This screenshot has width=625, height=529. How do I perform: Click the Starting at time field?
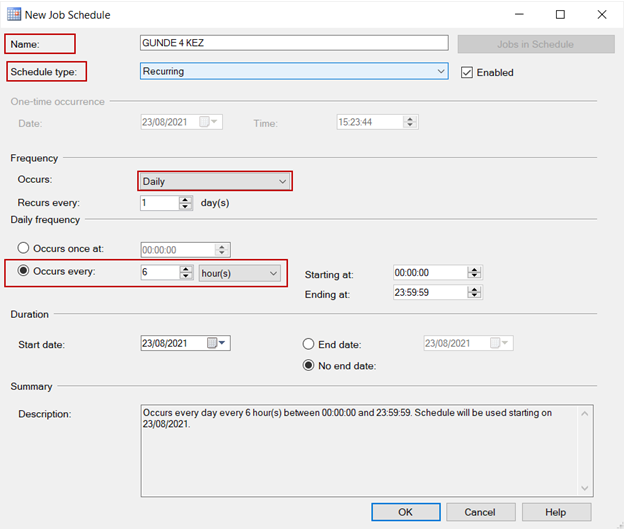click(430, 273)
